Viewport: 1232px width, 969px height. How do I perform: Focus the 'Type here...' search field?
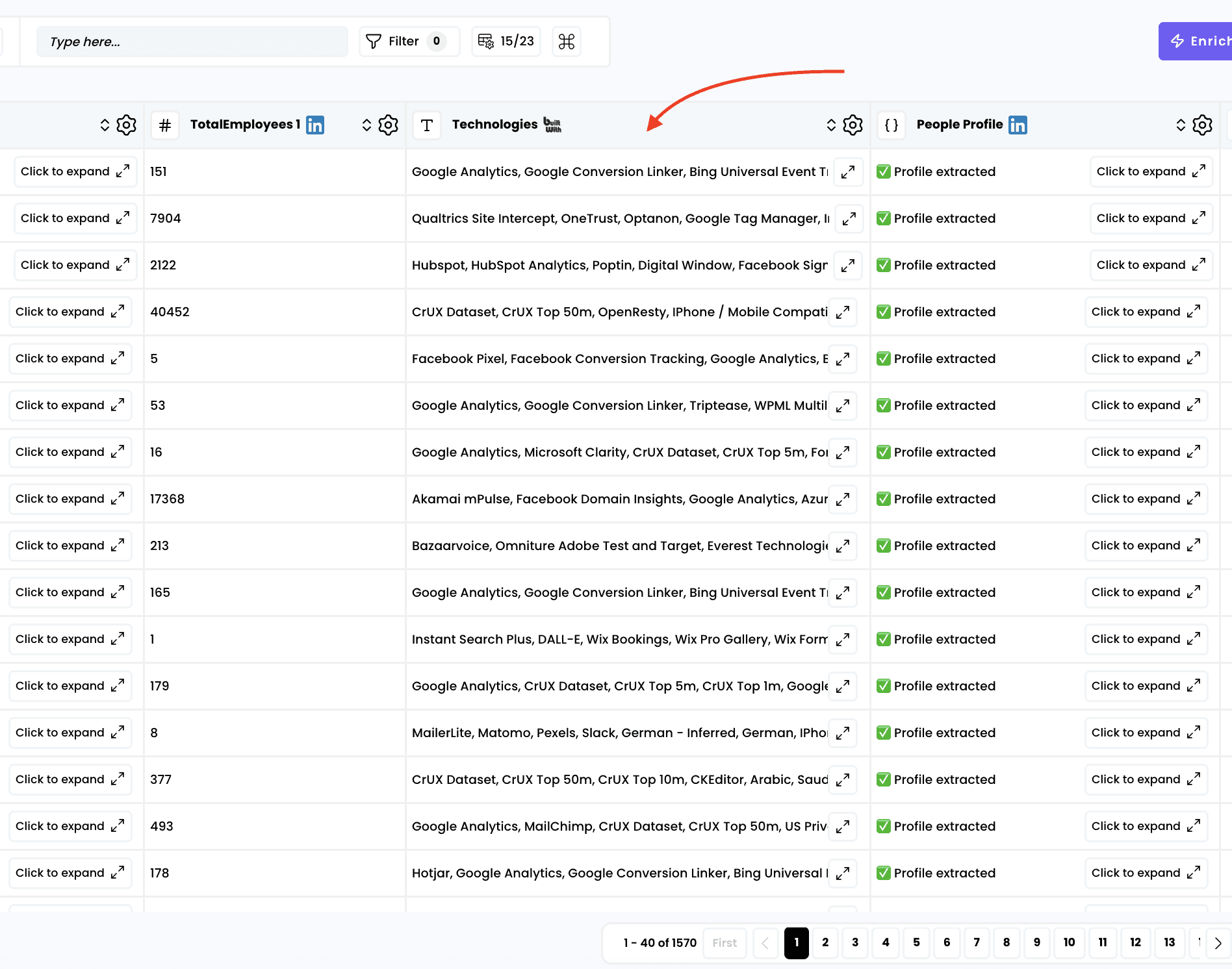(x=192, y=42)
